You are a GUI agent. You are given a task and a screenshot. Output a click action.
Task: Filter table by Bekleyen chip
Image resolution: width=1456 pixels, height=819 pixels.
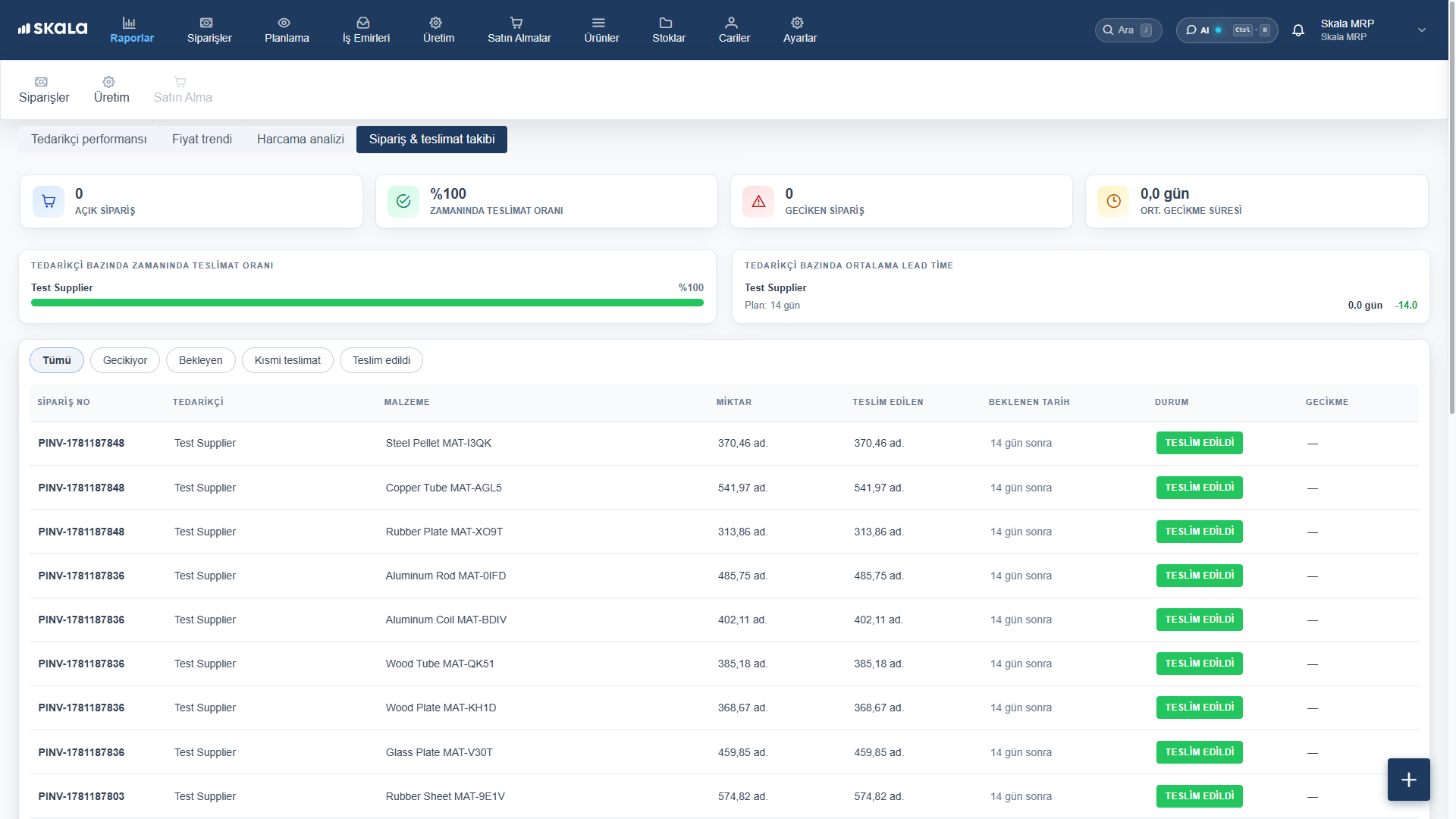(x=201, y=360)
